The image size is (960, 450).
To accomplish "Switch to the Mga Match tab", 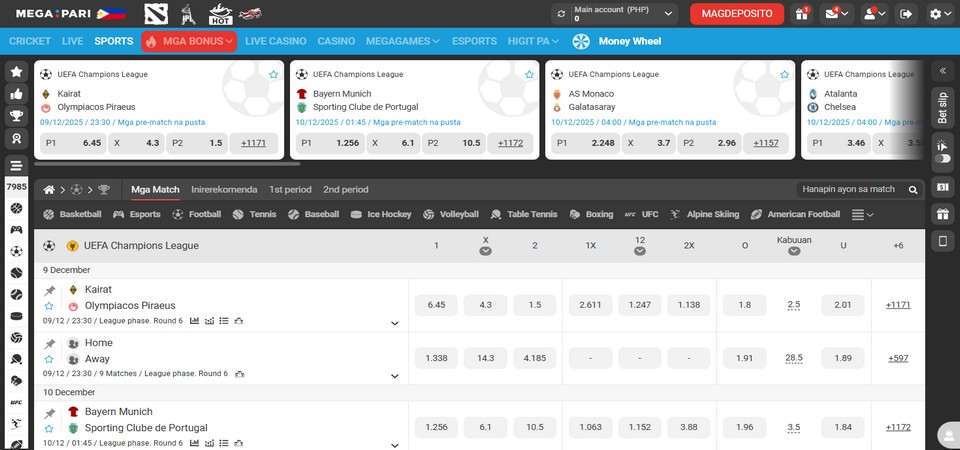I will coord(155,190).
